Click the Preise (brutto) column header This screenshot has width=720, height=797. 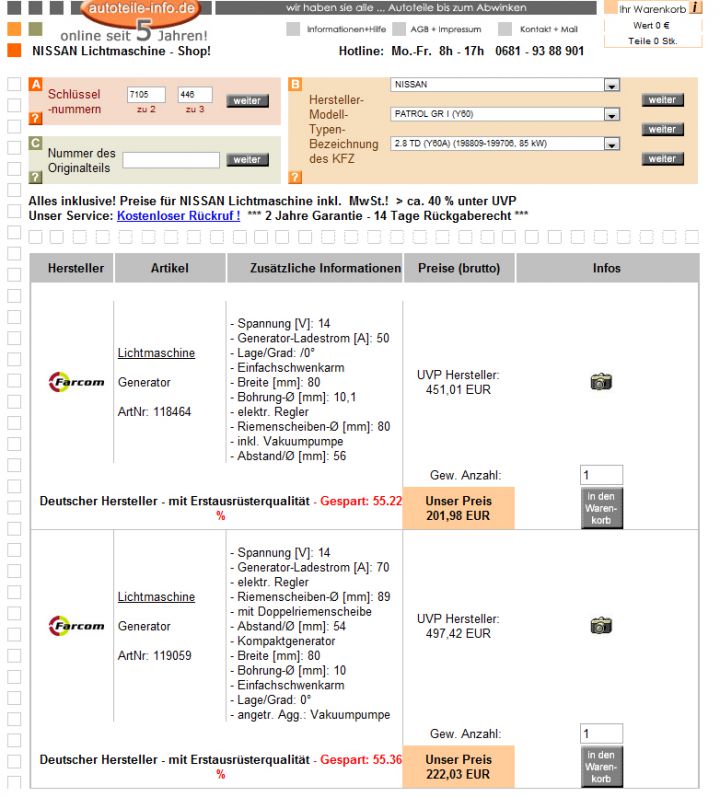pyautogui.click(x=459, y=268)
